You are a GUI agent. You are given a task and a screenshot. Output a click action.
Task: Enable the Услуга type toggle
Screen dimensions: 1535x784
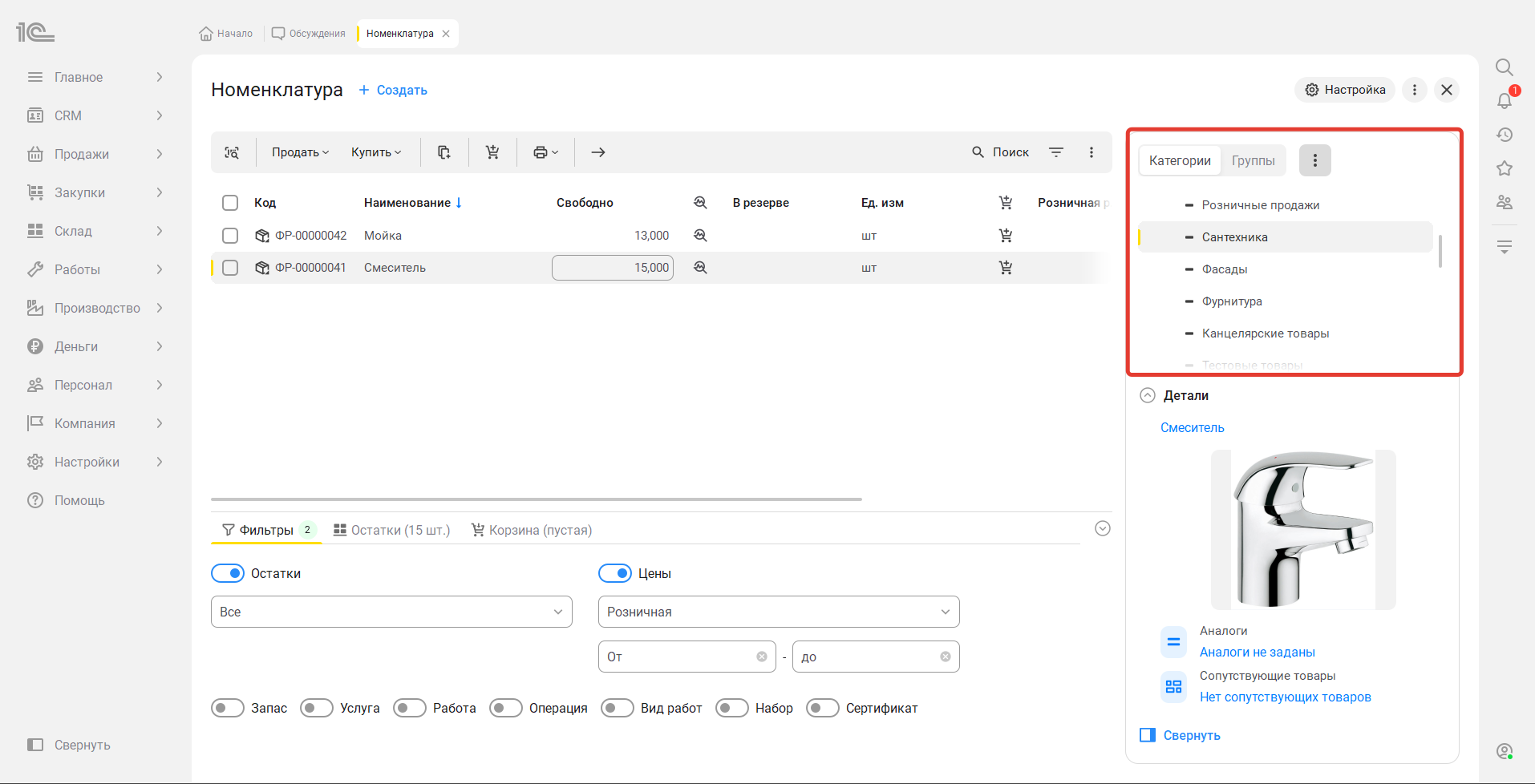click(317, 708)
